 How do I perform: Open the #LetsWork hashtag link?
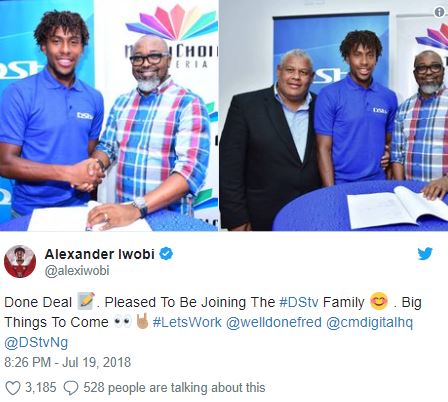pos(187,322)
